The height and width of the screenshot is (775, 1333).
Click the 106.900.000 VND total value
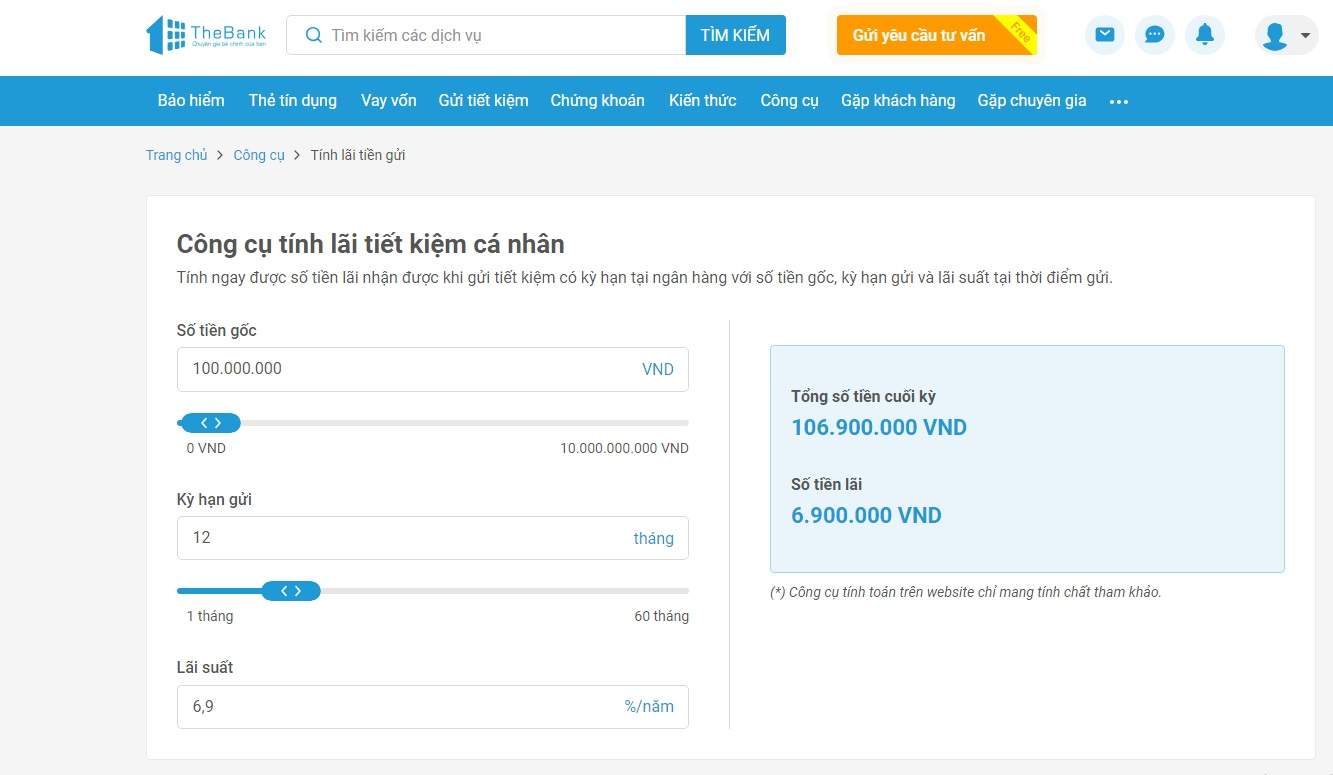point(879,428)
